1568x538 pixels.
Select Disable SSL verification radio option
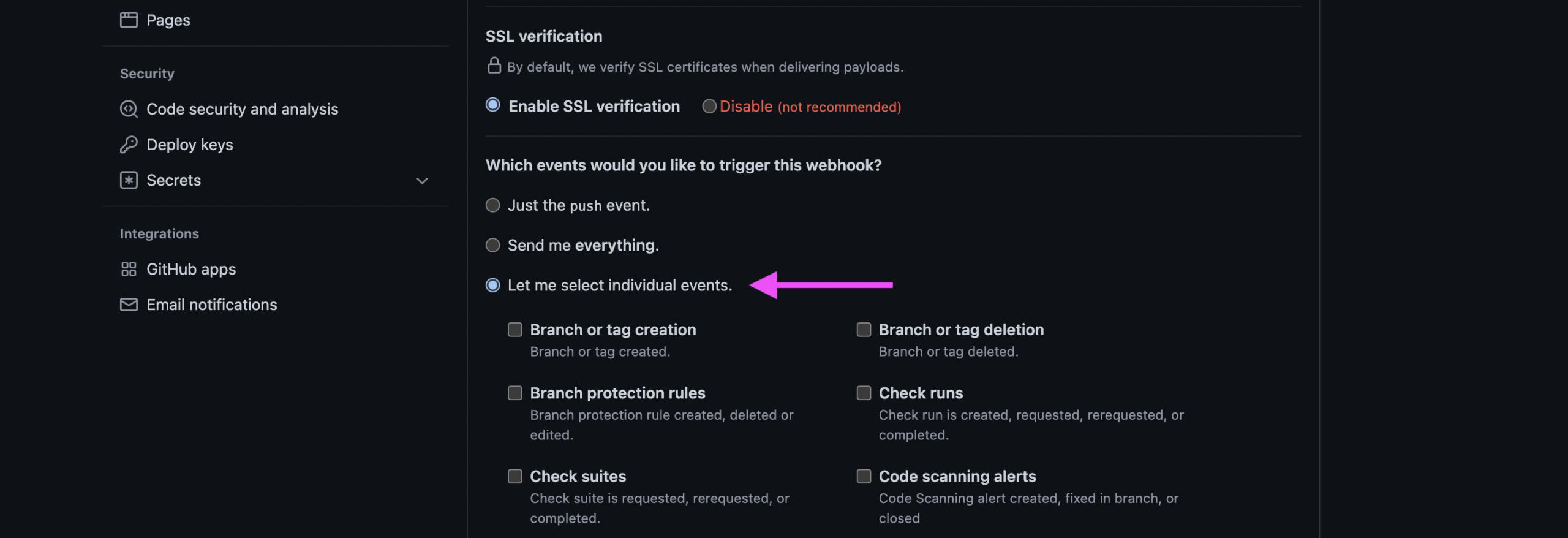[709, 107]
